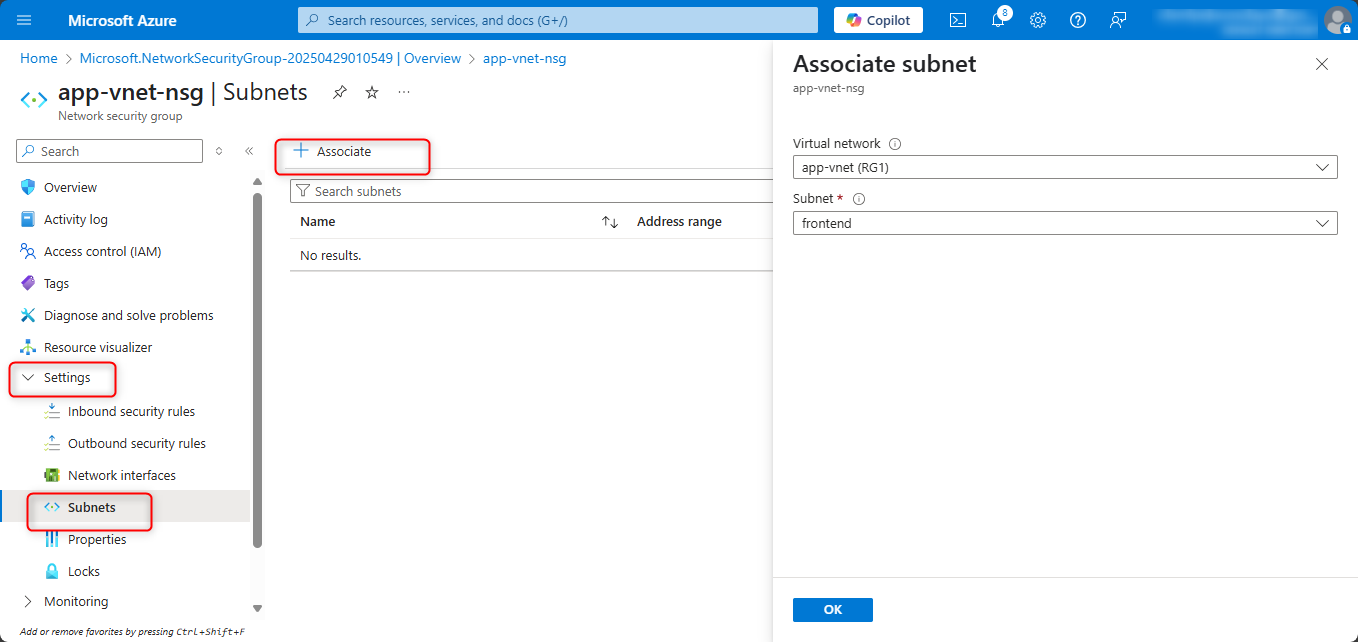Open Resource visualizer
Image resolution: width=1358 pixels, height=642 pixels.
(98, 347)
